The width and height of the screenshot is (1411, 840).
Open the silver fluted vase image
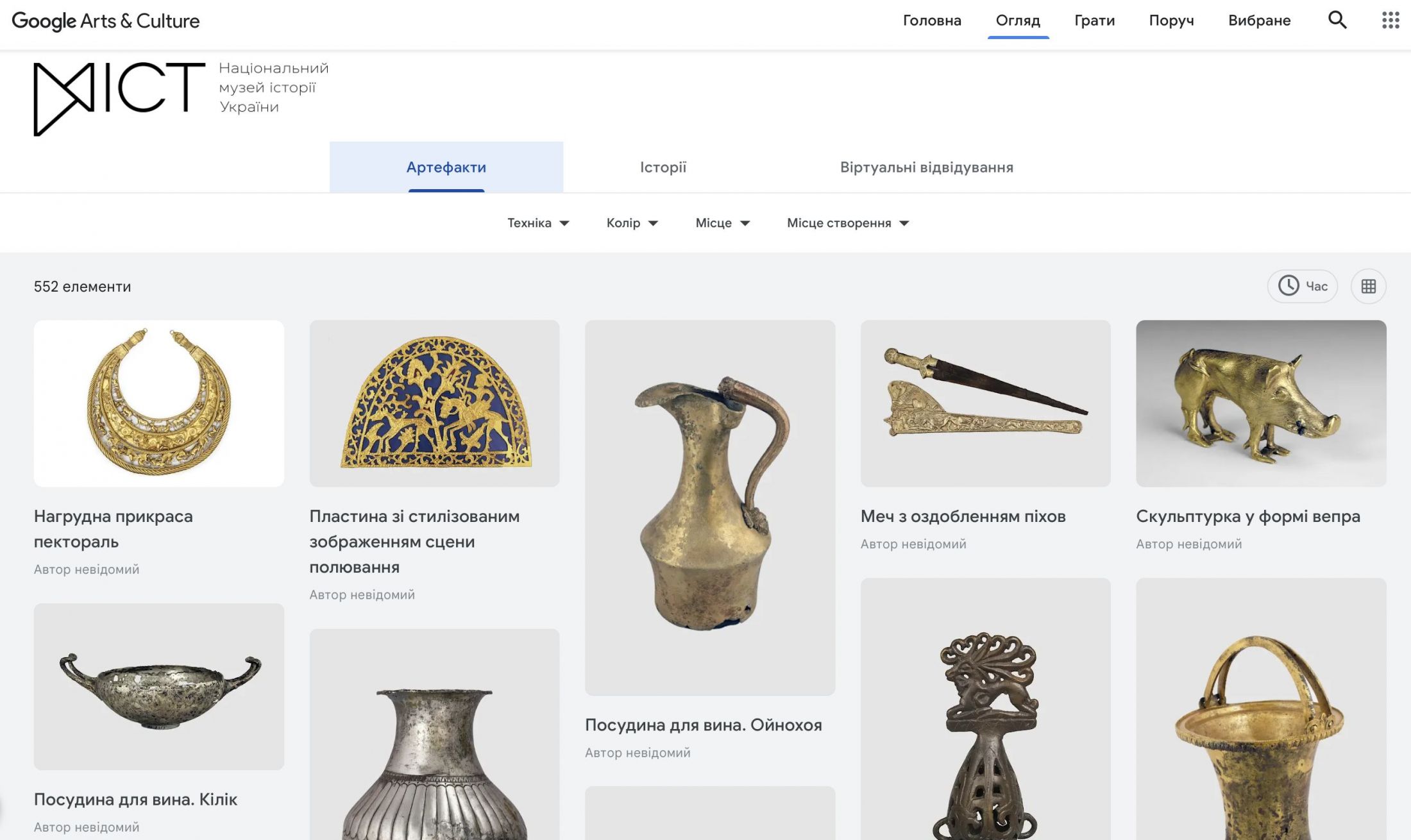click(434, 734)
